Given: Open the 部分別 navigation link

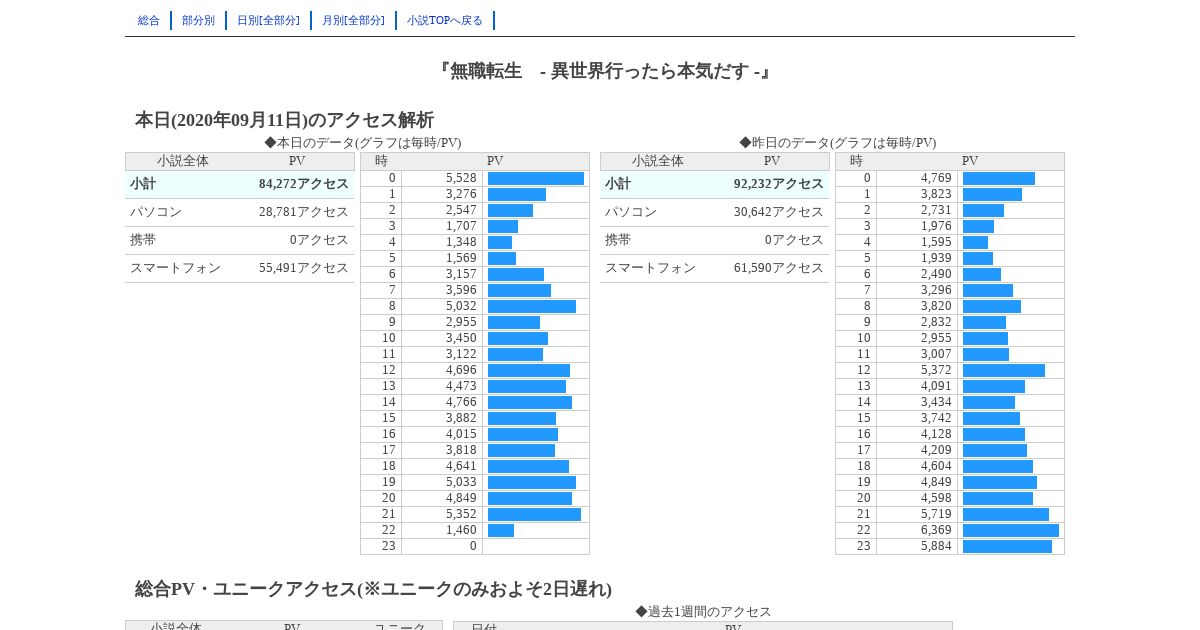Looking at the screenshot, I should pos(198,20).
